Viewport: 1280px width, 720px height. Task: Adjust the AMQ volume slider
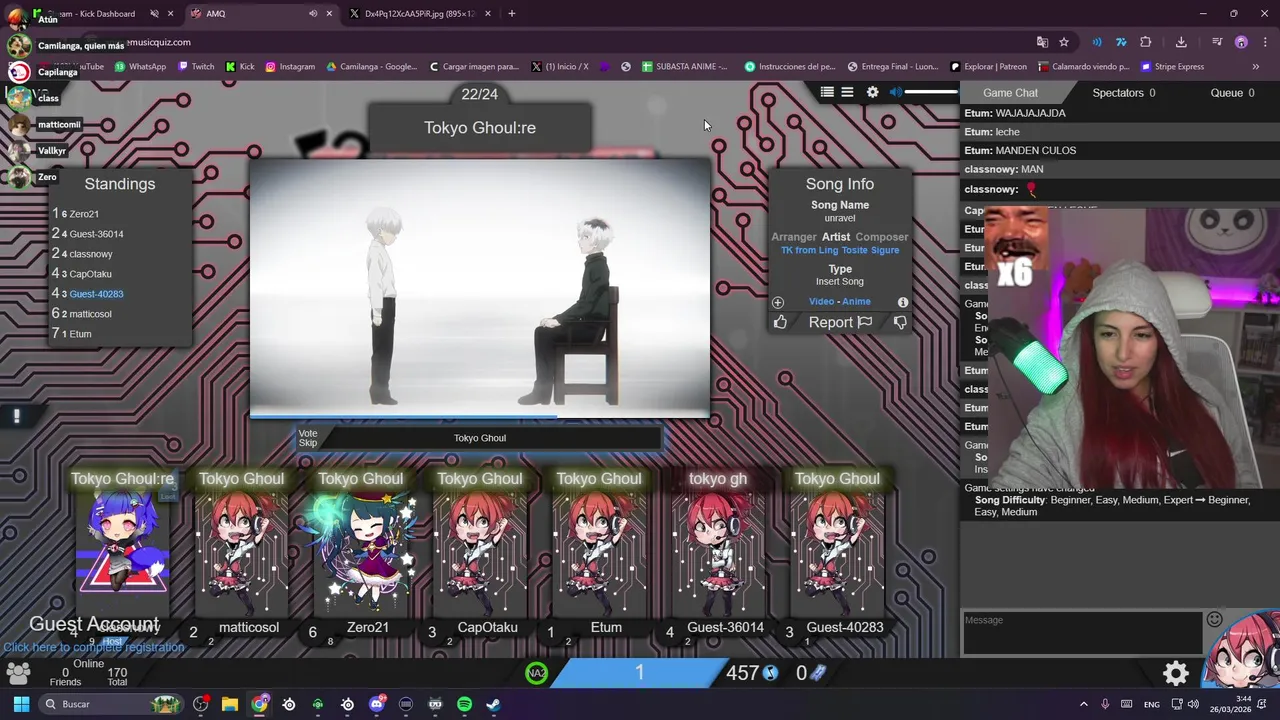931,92
